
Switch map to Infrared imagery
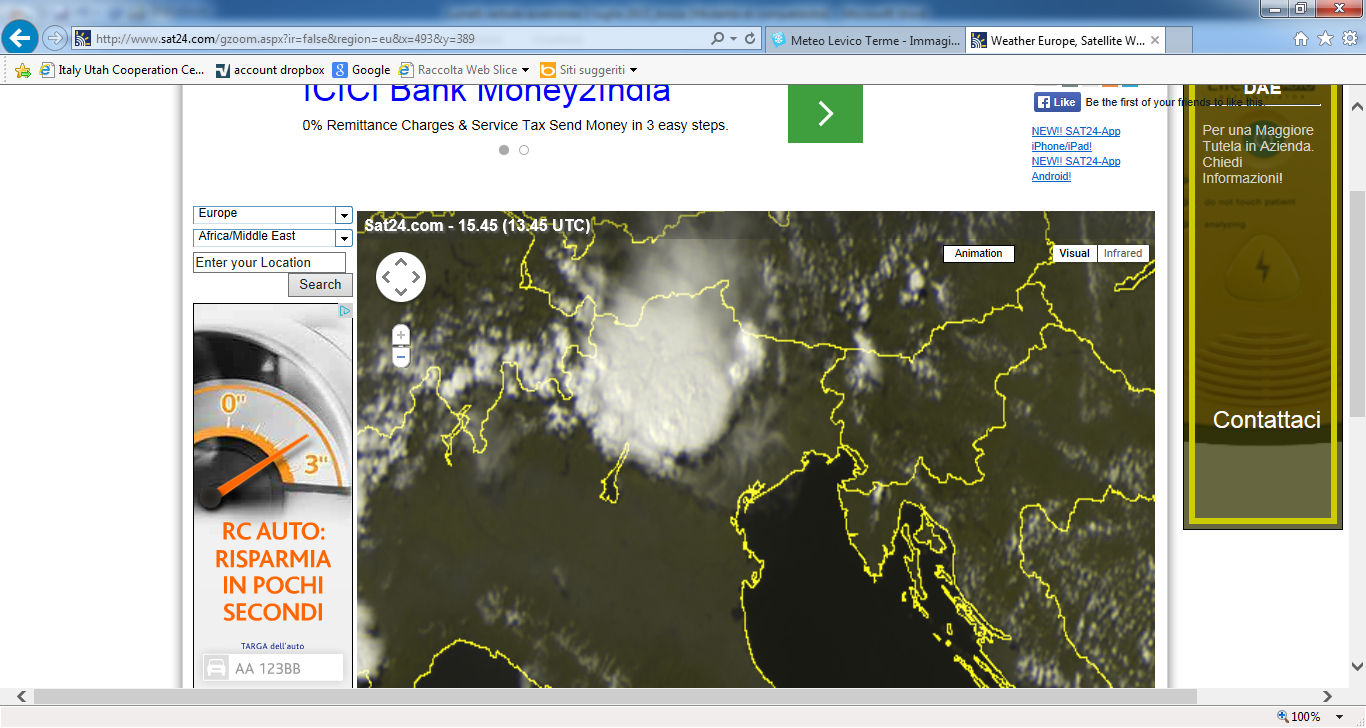(x=1122, y=254)
